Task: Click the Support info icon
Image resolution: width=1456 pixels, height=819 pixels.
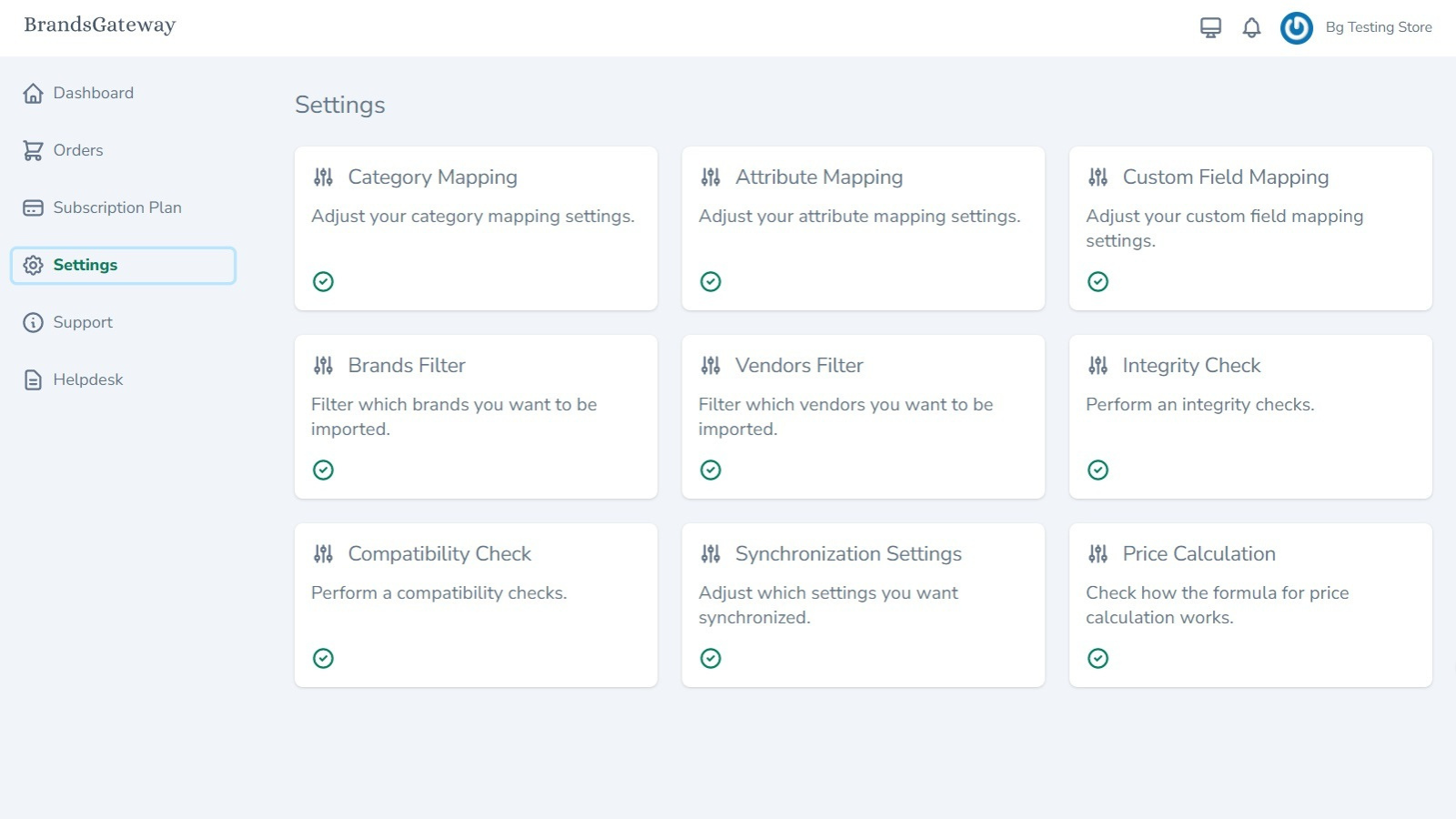Action: click(34, 322)
